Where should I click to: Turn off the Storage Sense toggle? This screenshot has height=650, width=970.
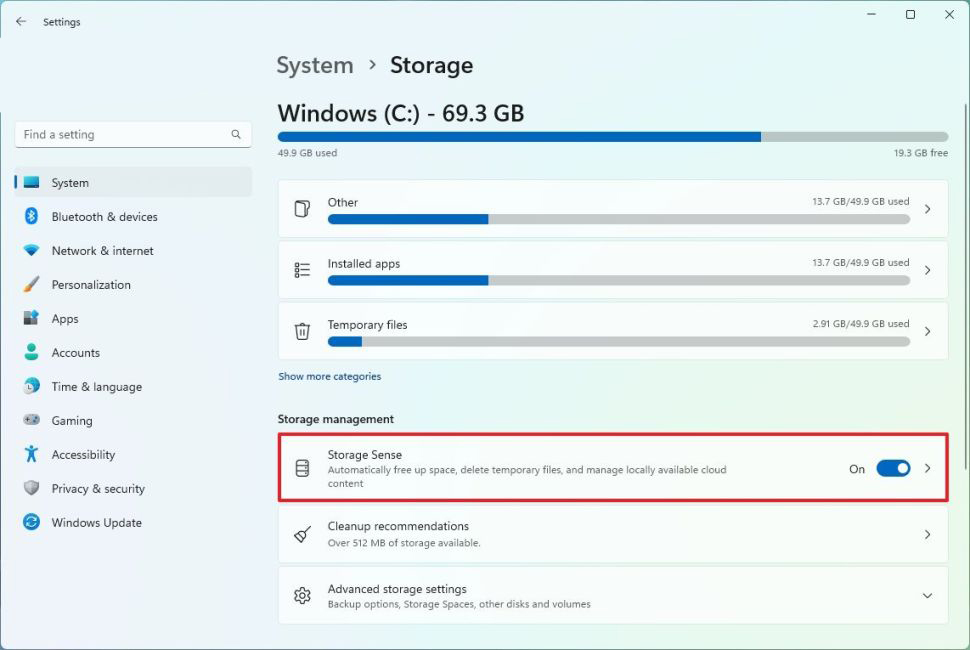pos(893,468)
